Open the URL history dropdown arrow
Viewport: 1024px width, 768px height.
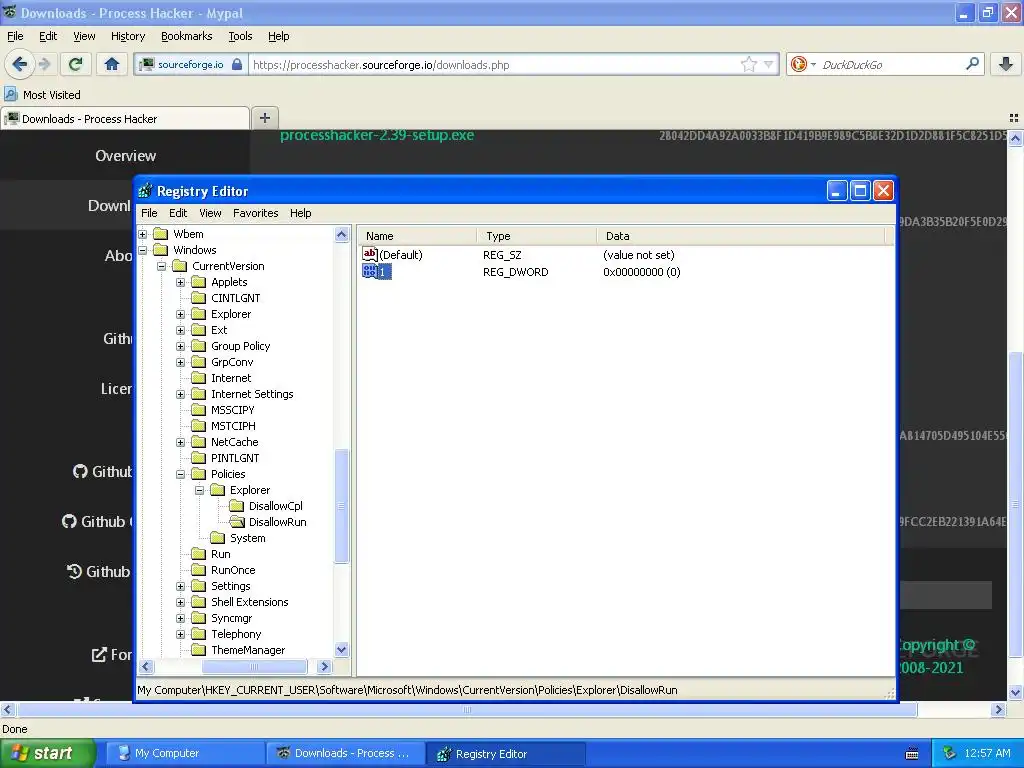tap(769, 64)
